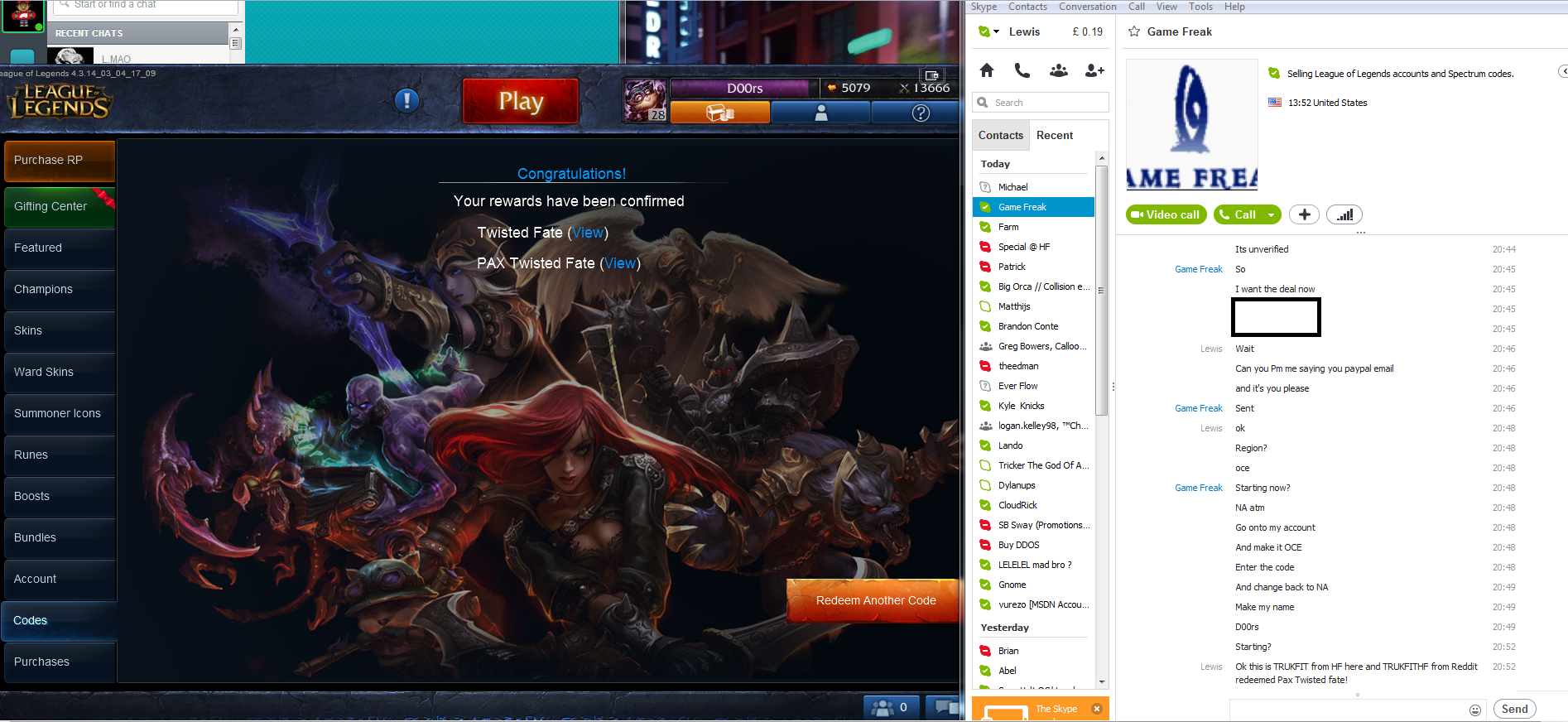Screen dimensions: 1568x722
Task: Click the Skype contacts list scrollbar
Action: (x=1101, y=290)
